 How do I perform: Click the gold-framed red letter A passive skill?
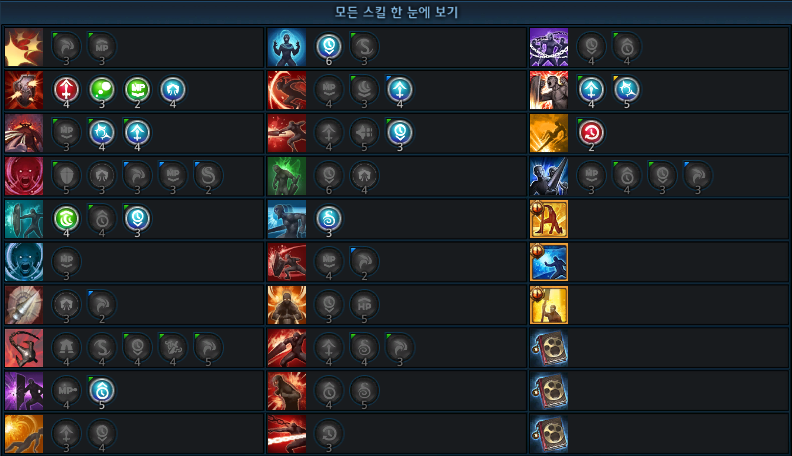click(x=549, y=219)
